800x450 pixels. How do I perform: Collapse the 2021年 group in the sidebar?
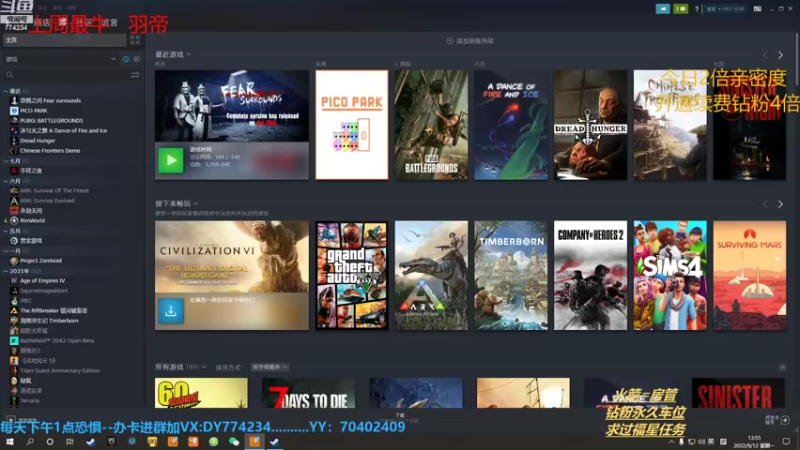pos(6,271)
